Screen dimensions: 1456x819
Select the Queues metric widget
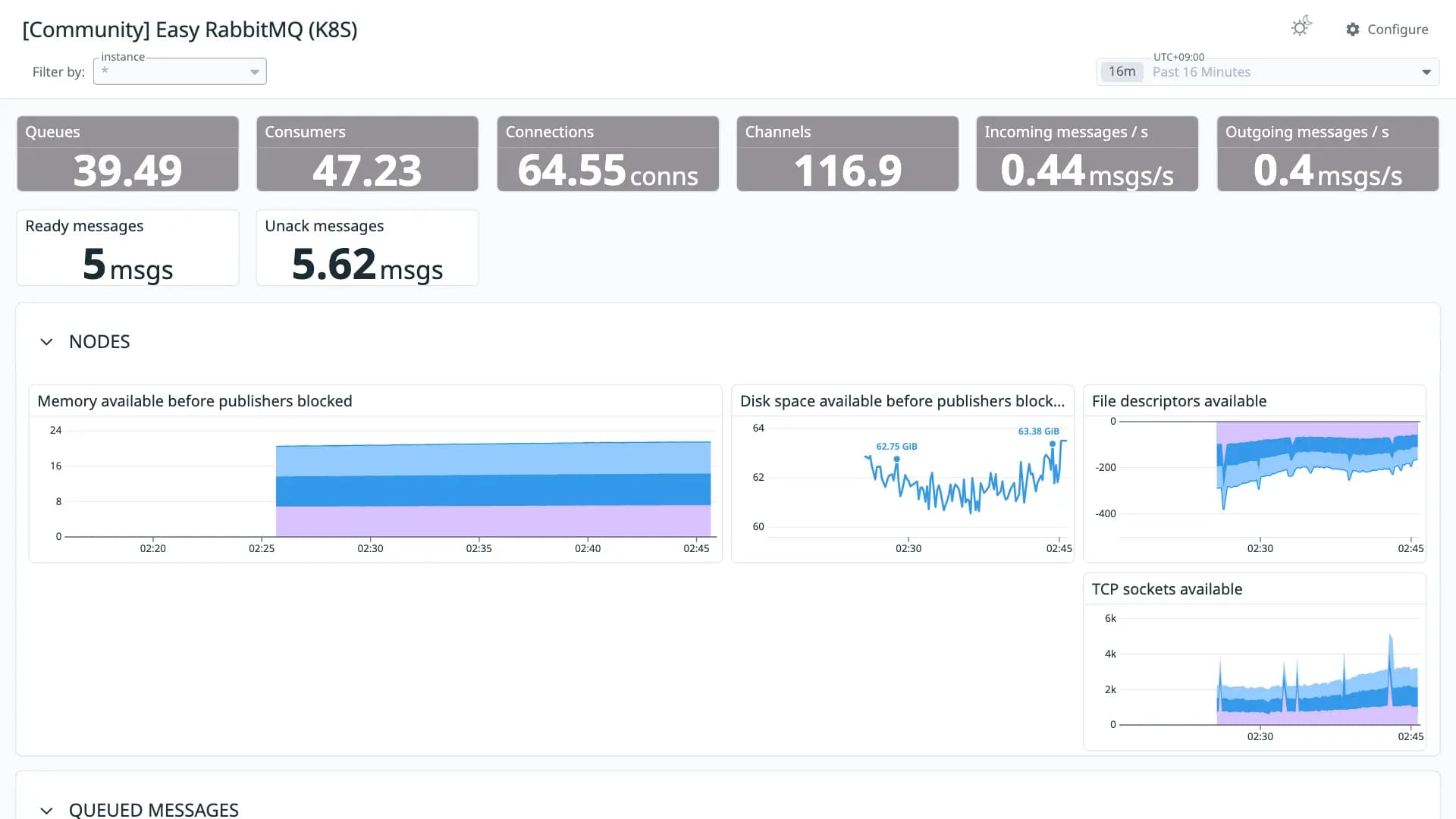pos(127,153)
